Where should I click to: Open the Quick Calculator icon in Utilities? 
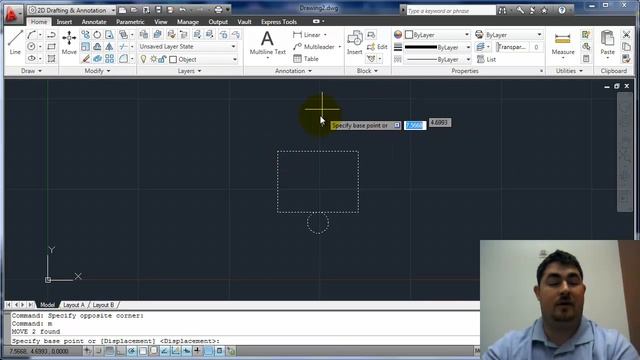(x=586, y=59)
